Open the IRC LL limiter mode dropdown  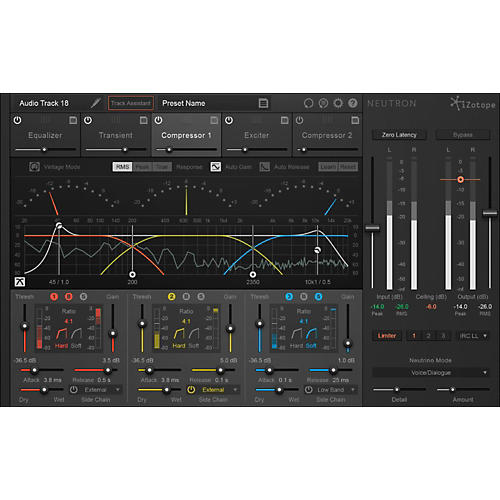point(473,336)
